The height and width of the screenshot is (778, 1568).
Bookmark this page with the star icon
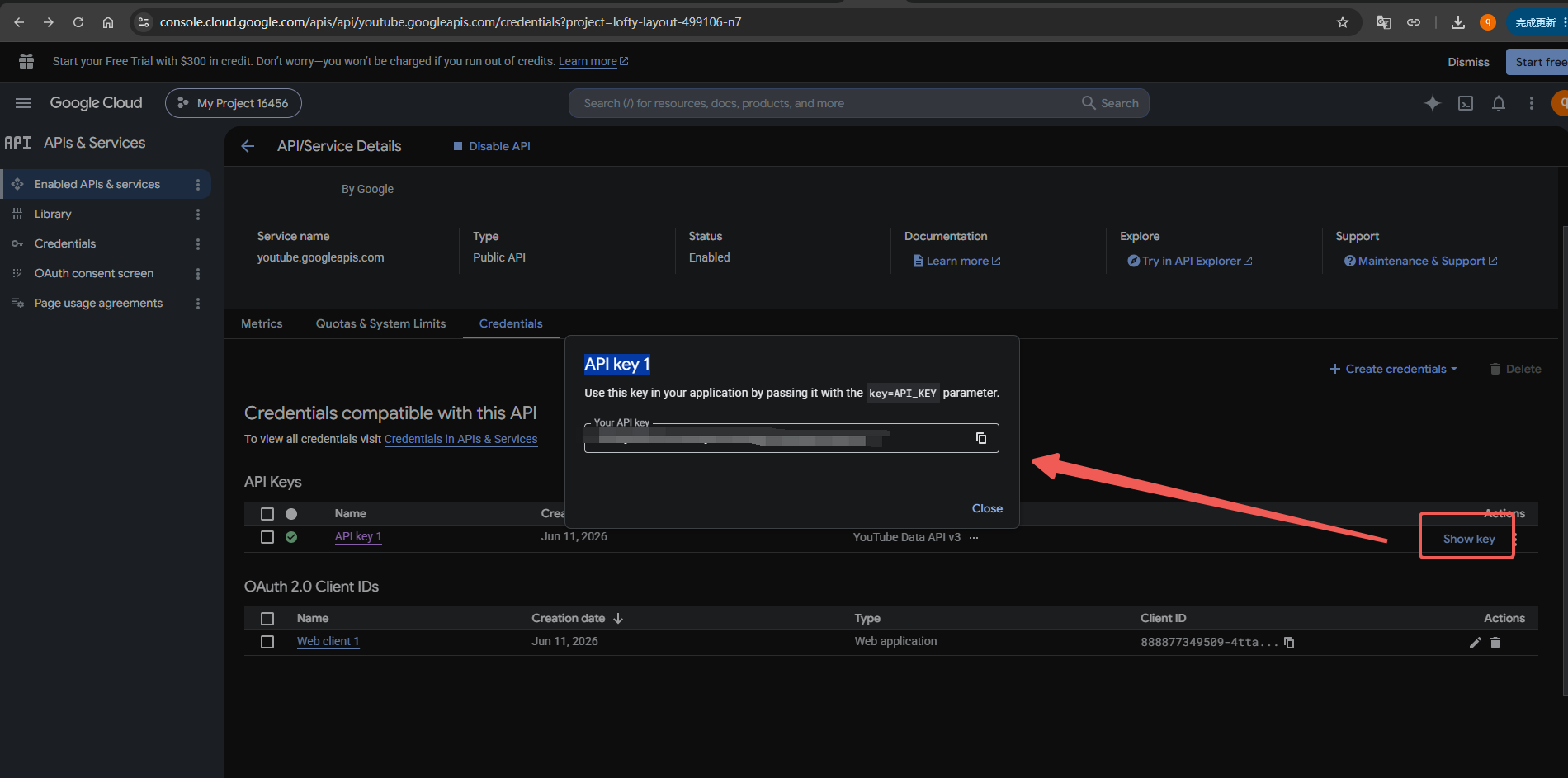click(1343, 22)
